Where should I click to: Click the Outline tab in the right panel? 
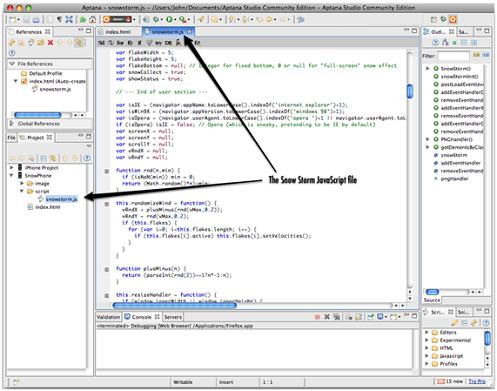(x=438, y=32)
